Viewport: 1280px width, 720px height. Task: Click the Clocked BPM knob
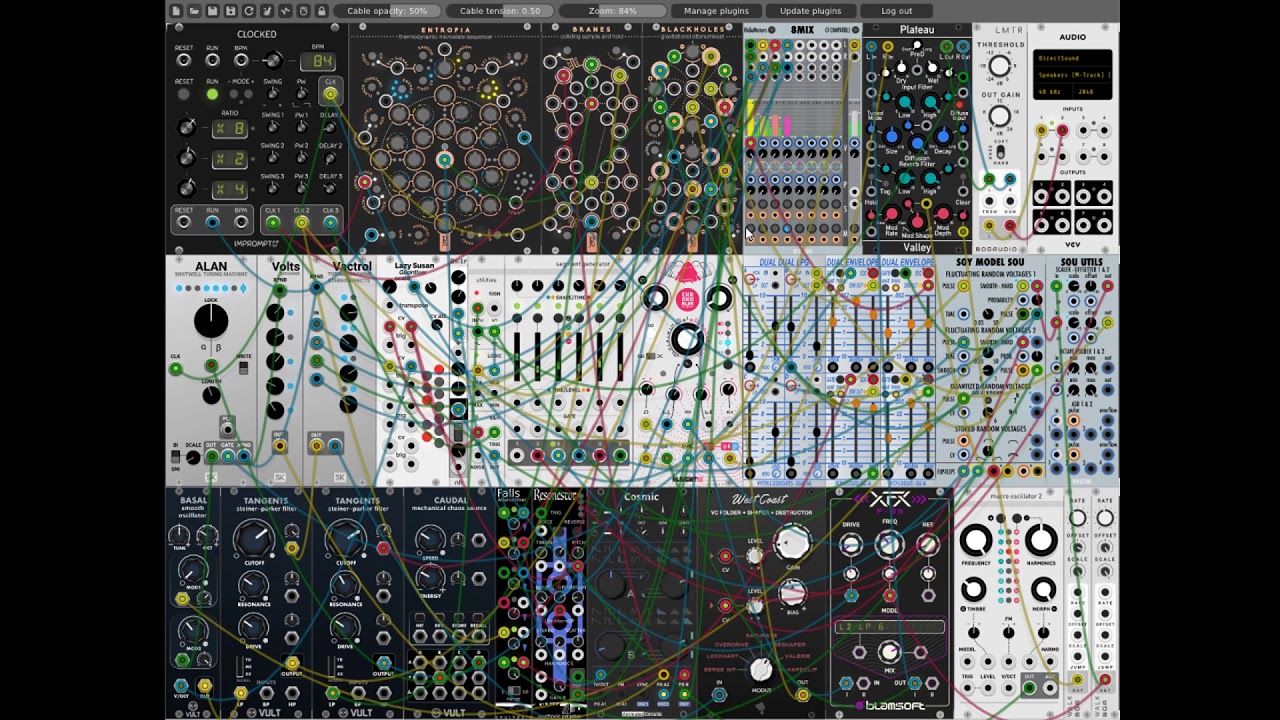273,61
